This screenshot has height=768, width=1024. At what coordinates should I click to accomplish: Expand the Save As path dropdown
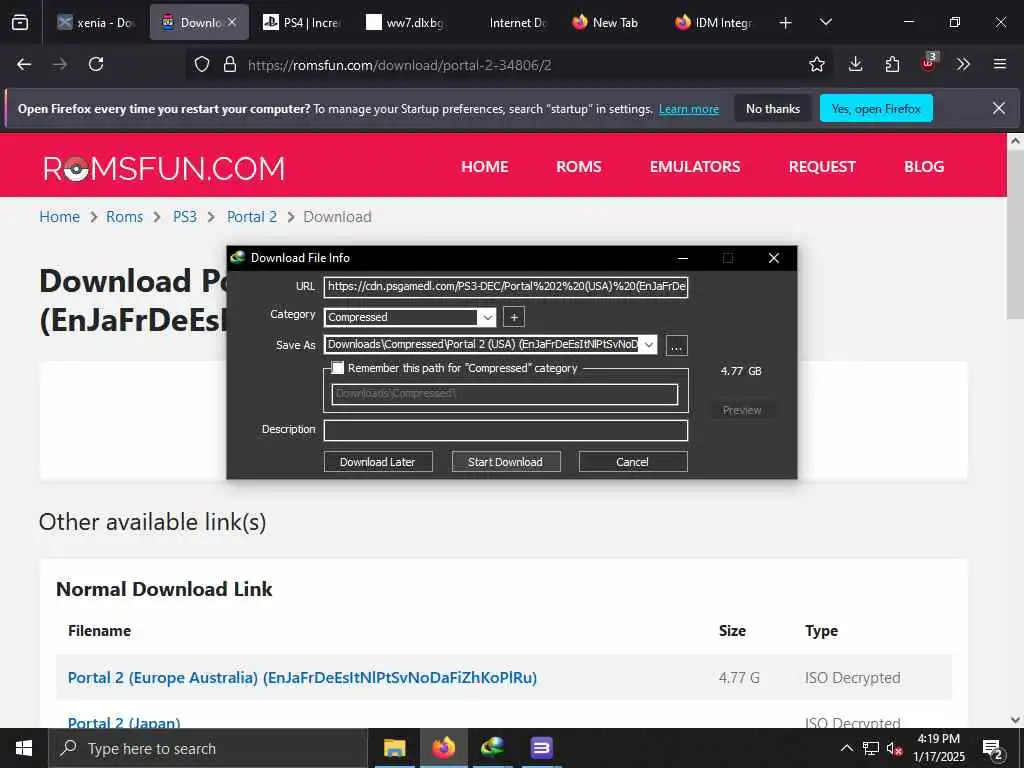648,345
